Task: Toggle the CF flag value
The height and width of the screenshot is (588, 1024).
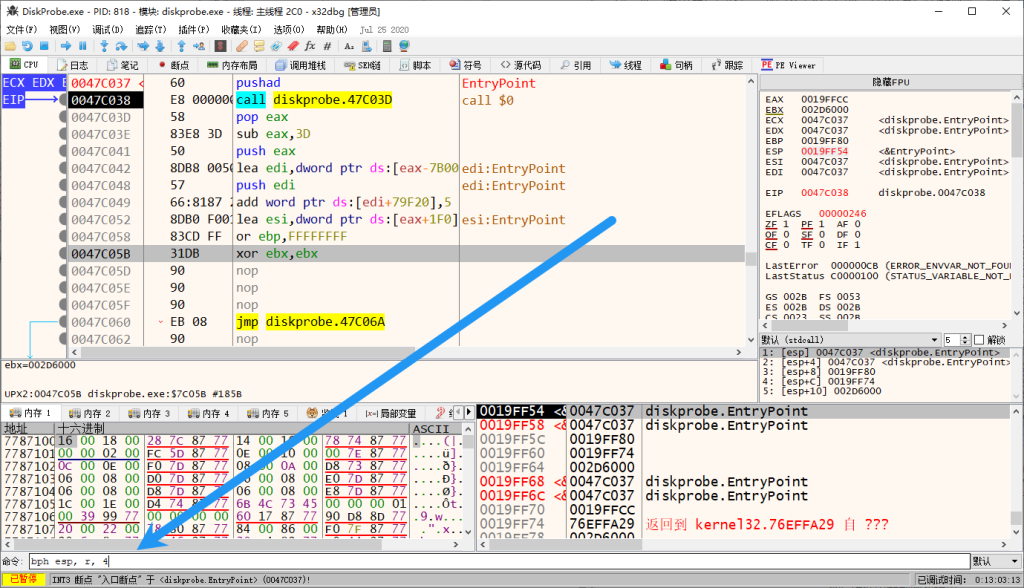Action: coord(786,245)
